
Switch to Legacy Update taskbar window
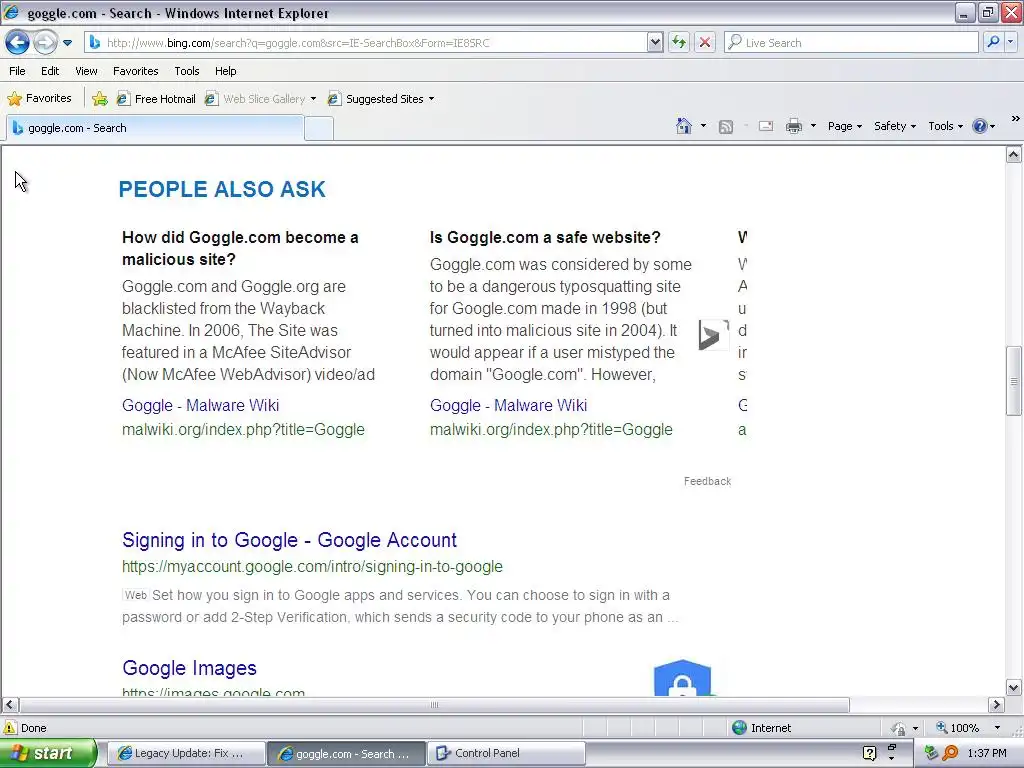[186, 753]
